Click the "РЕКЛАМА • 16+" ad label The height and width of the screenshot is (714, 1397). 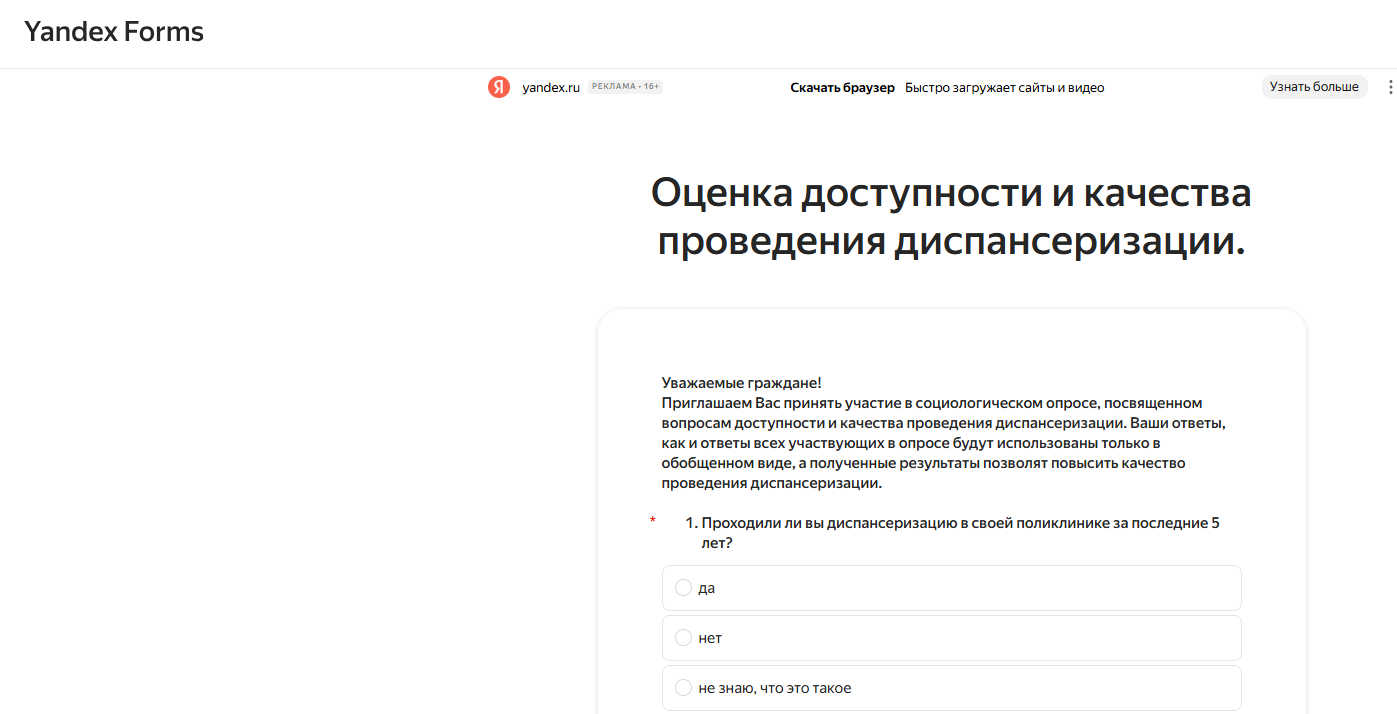tap(625, 87)
